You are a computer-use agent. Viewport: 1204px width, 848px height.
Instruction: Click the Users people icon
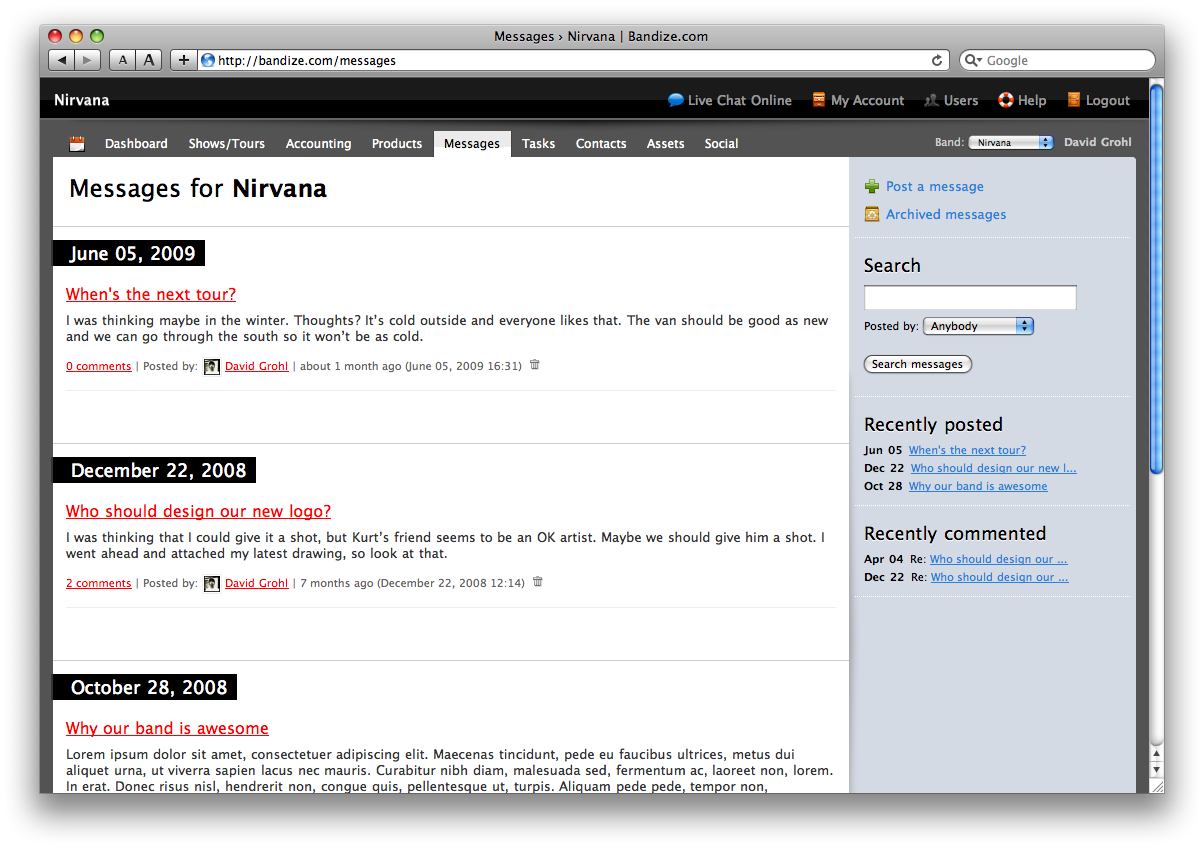click(931, 100)
